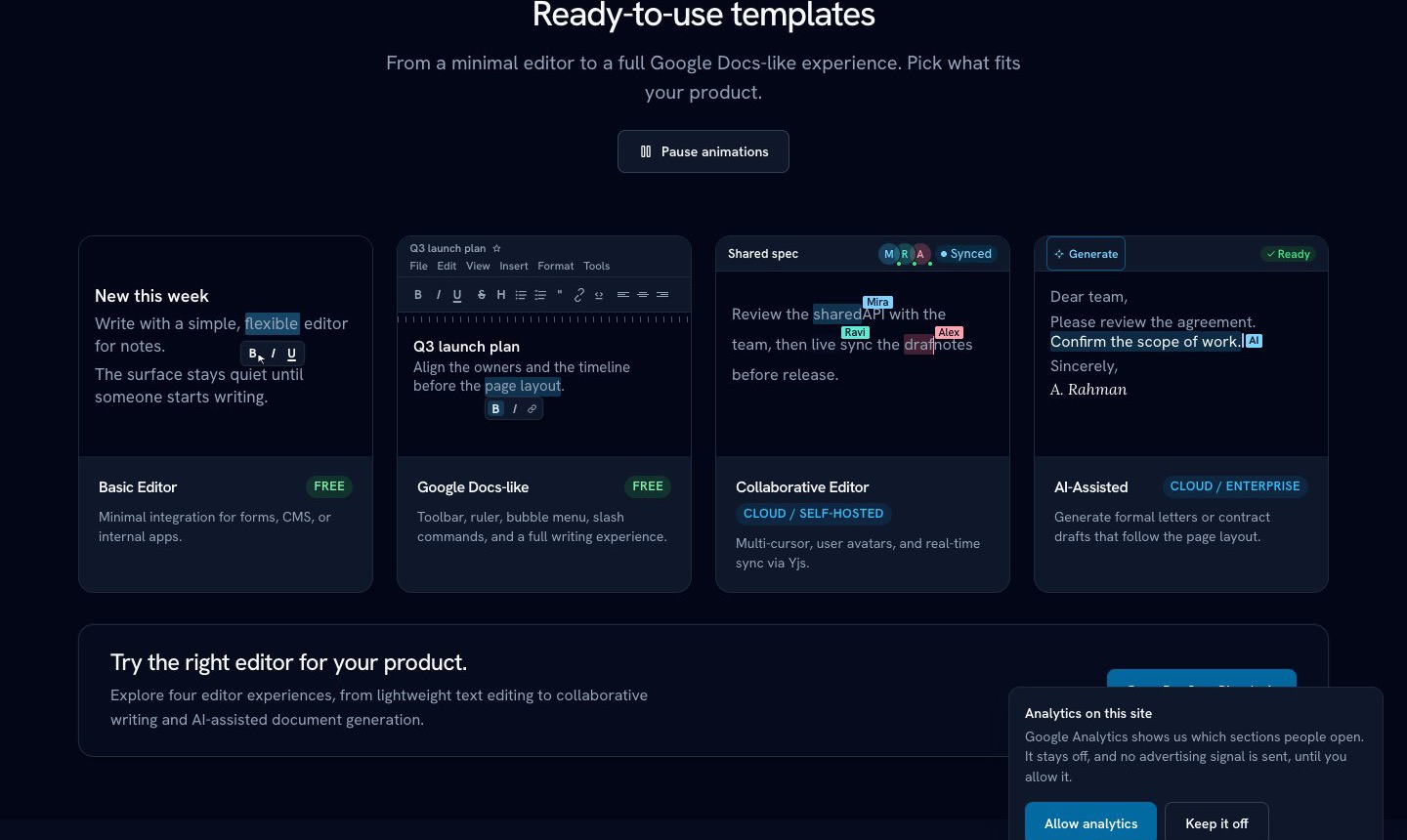Select the Heading (H) toolbar icon
Image resolution: width=1407 pixels, height=840 pixels.
501,295
